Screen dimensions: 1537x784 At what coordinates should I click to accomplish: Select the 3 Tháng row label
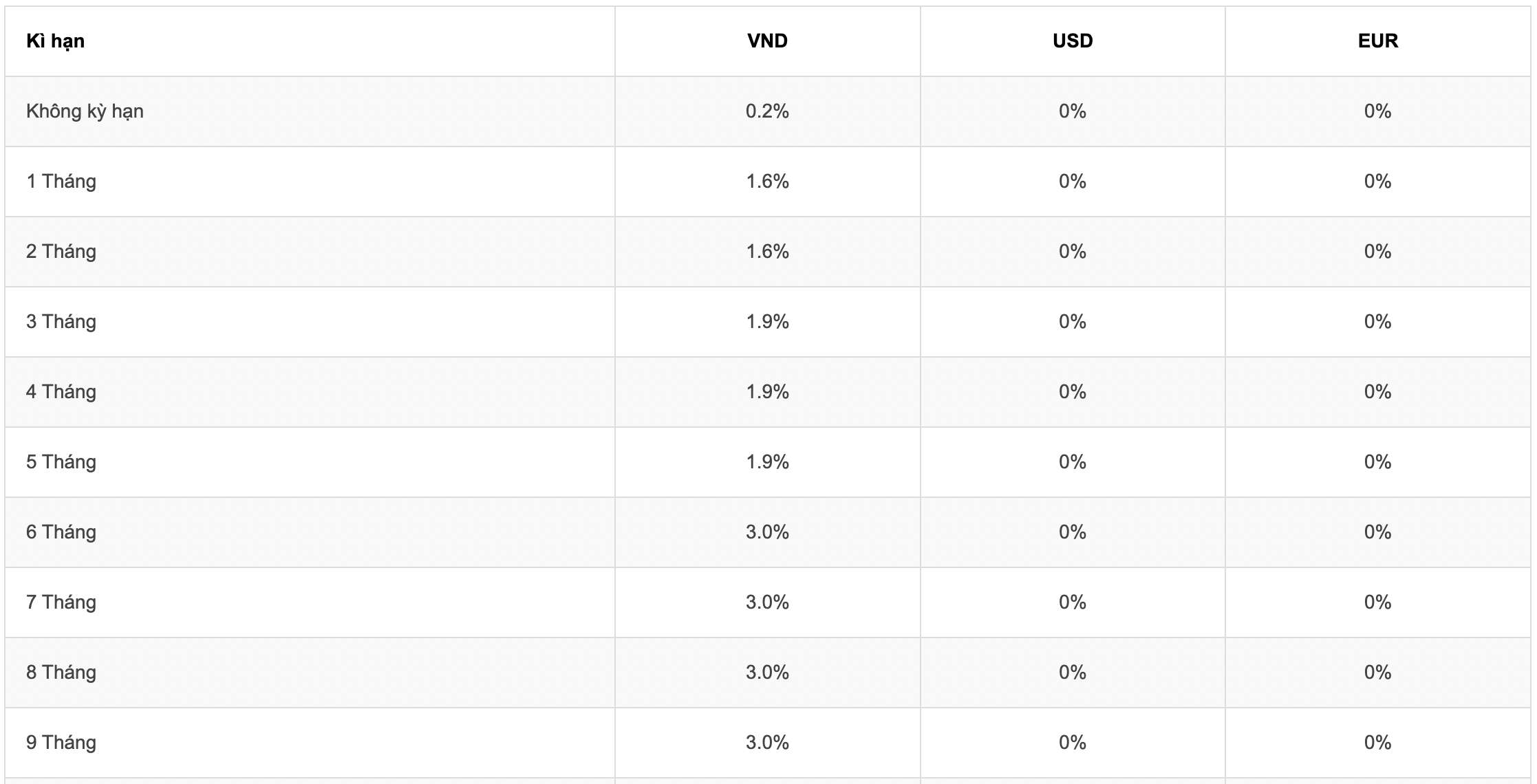coord(61,322)
